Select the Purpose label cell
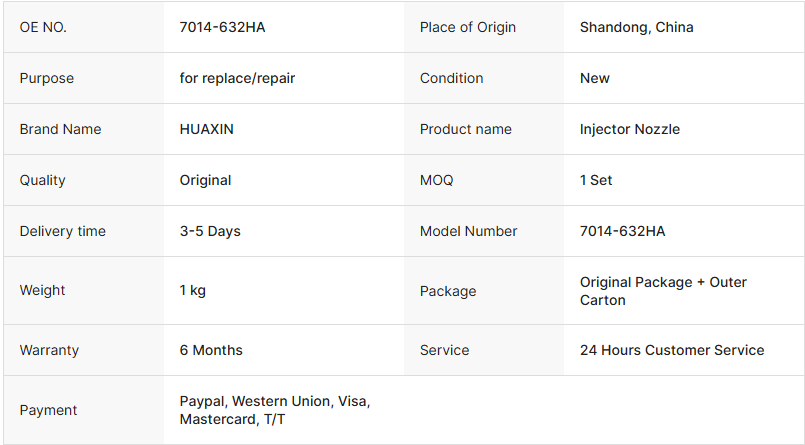 tap(84, 78)
